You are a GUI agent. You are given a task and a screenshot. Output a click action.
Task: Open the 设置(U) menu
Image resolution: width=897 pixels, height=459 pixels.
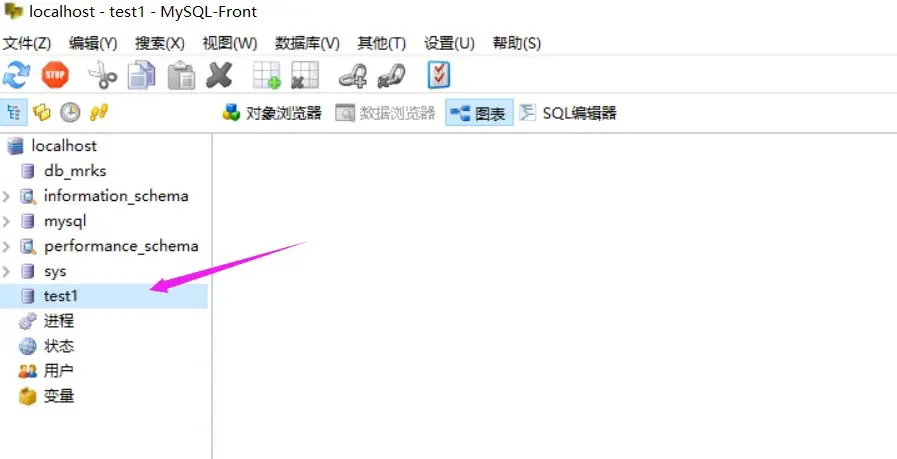coord(450,43)
